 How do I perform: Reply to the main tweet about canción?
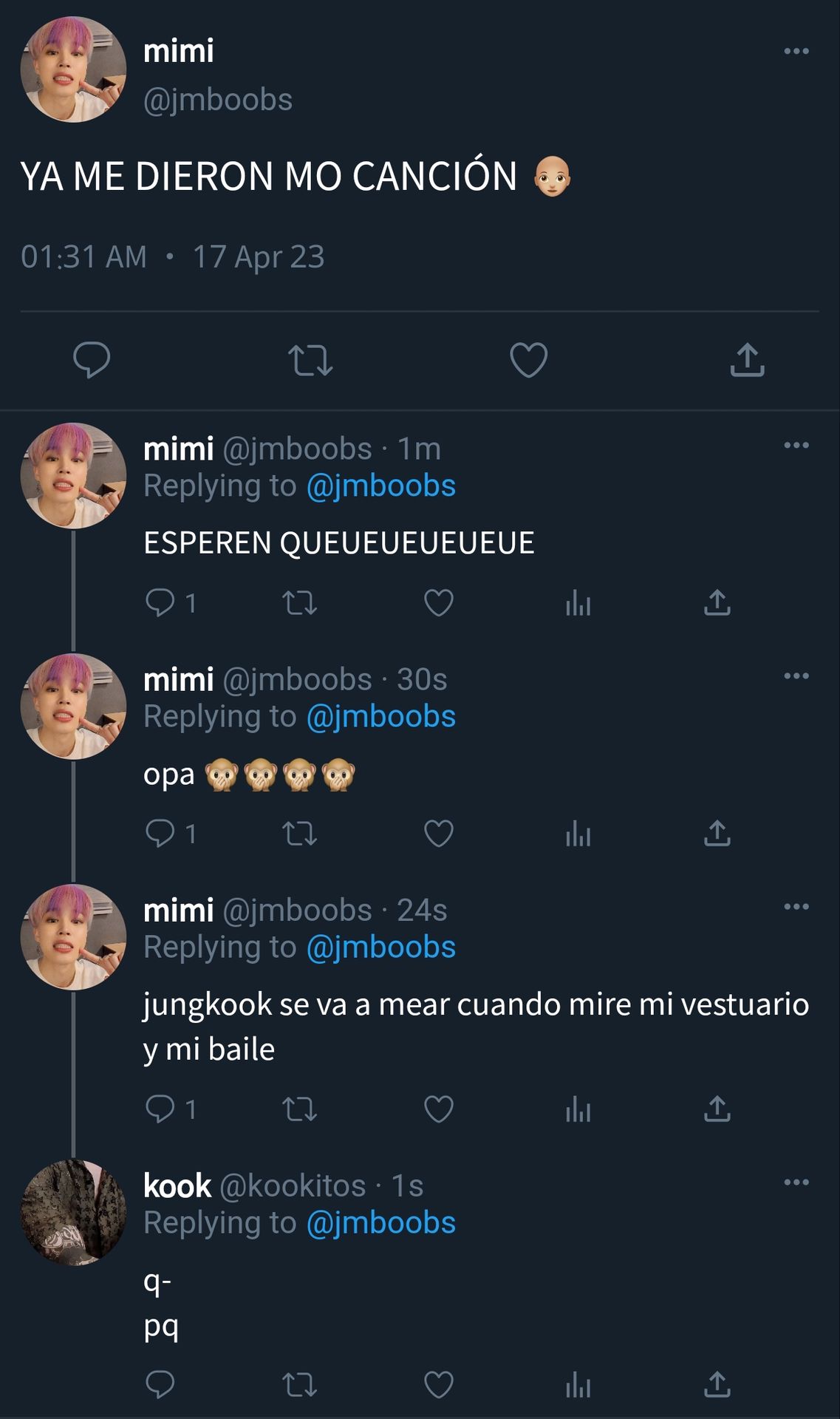(92, 361)
